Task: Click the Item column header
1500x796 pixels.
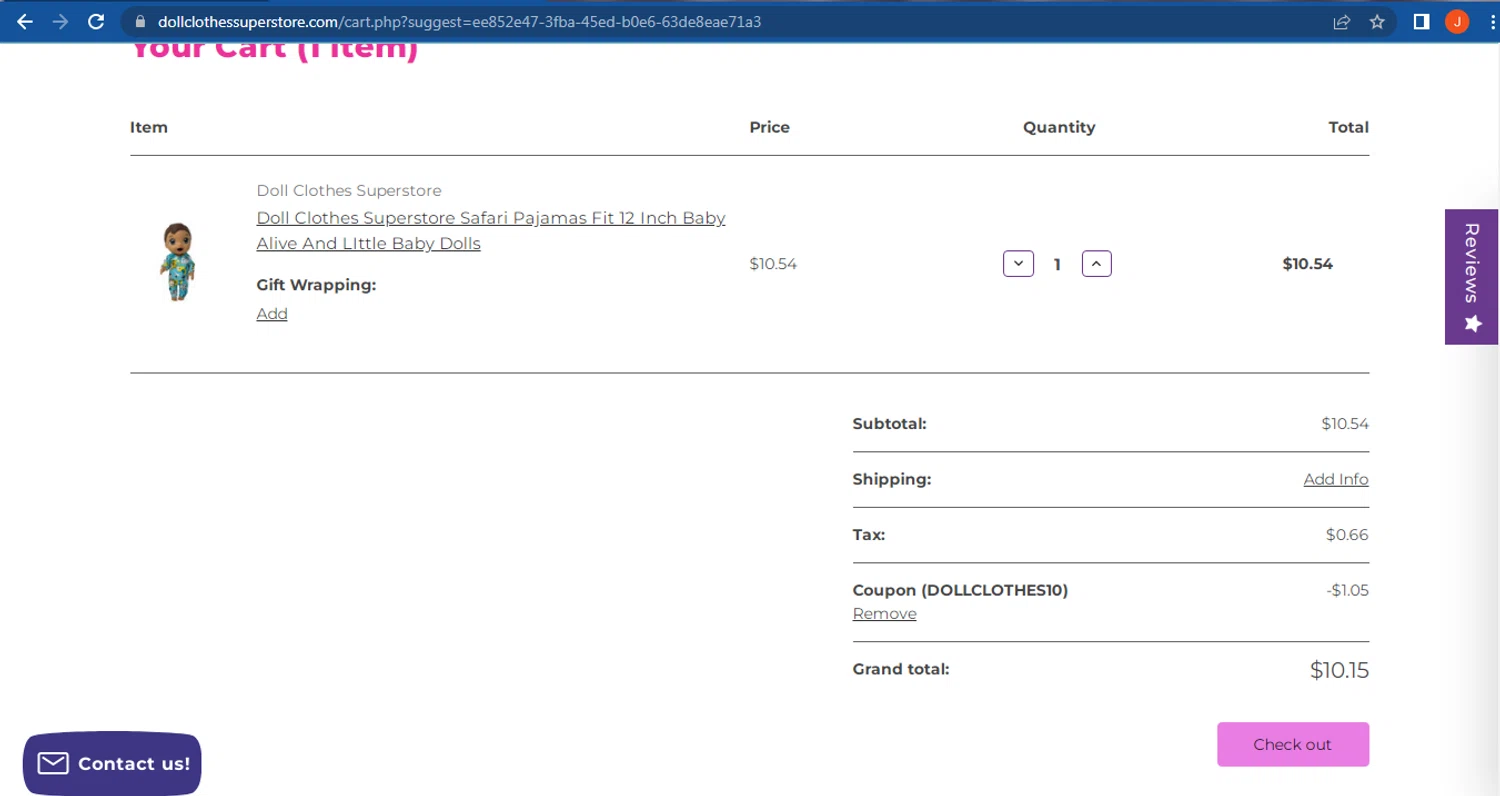Action: click(x=149, y=127)
